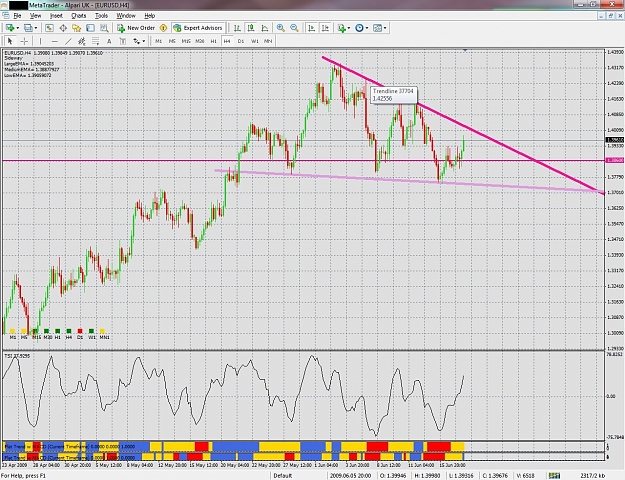Screen dimensions: 625x480
Task: Select the horizontal line drawing tool
Action: [x=55, y=41]
